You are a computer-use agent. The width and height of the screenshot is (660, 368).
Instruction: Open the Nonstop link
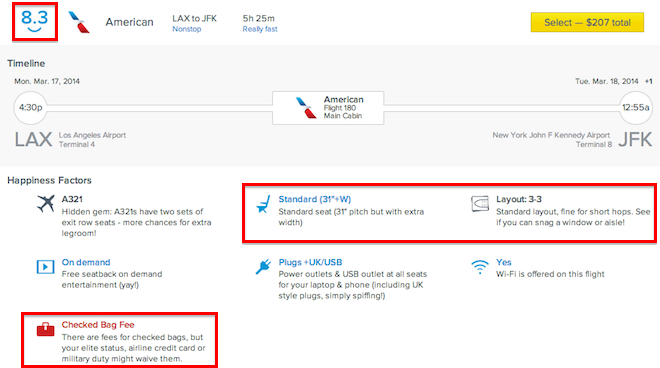coord(186,29)
